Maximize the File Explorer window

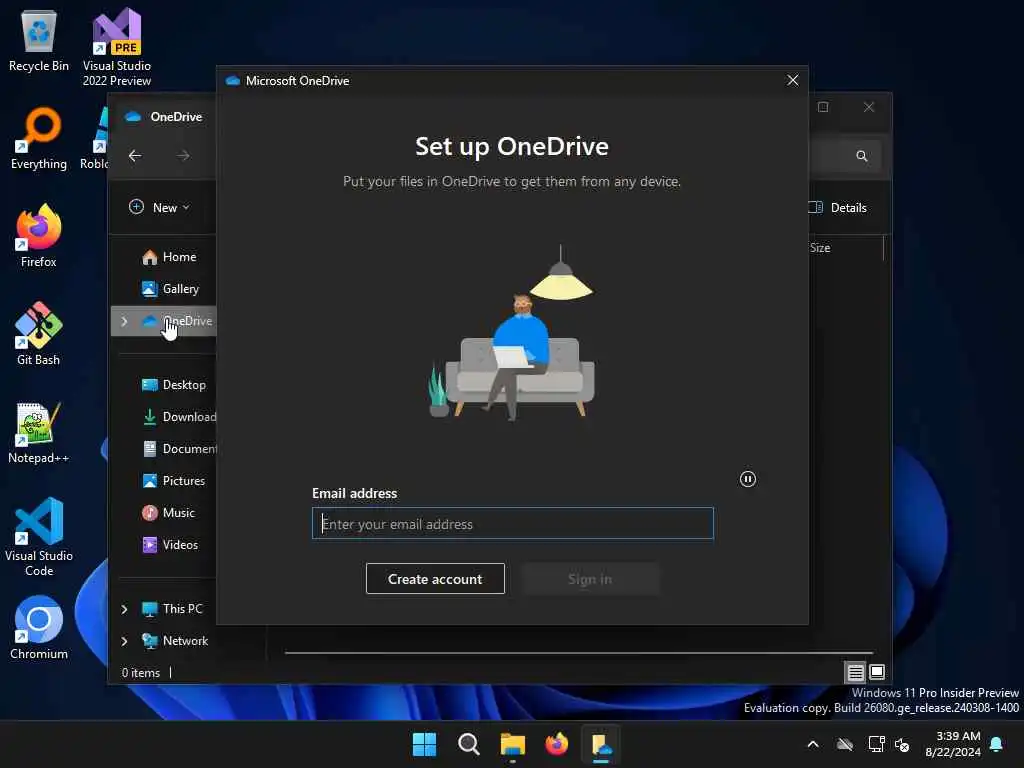pos(823,107)
